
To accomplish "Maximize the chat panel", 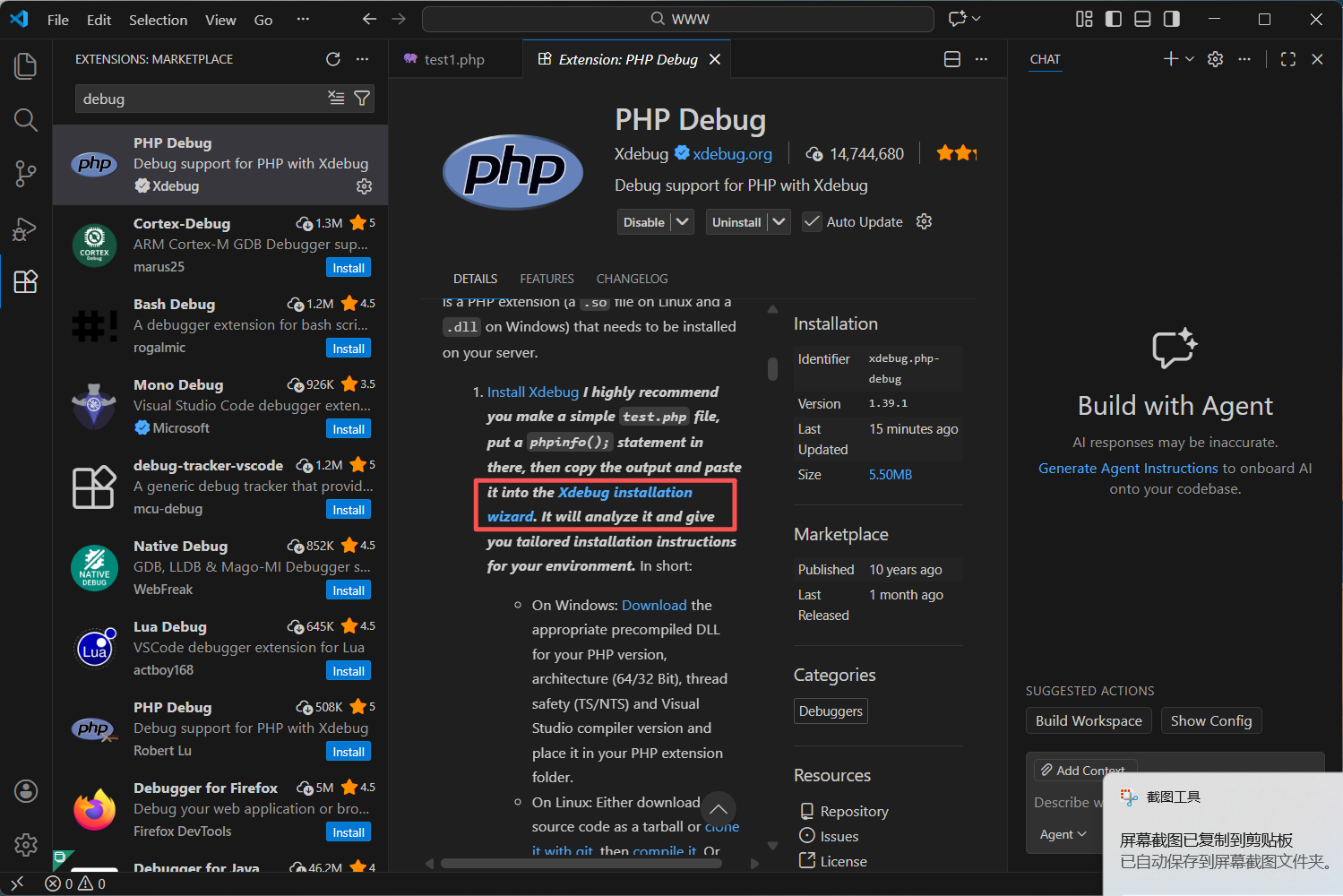I will click(1288, 59).
